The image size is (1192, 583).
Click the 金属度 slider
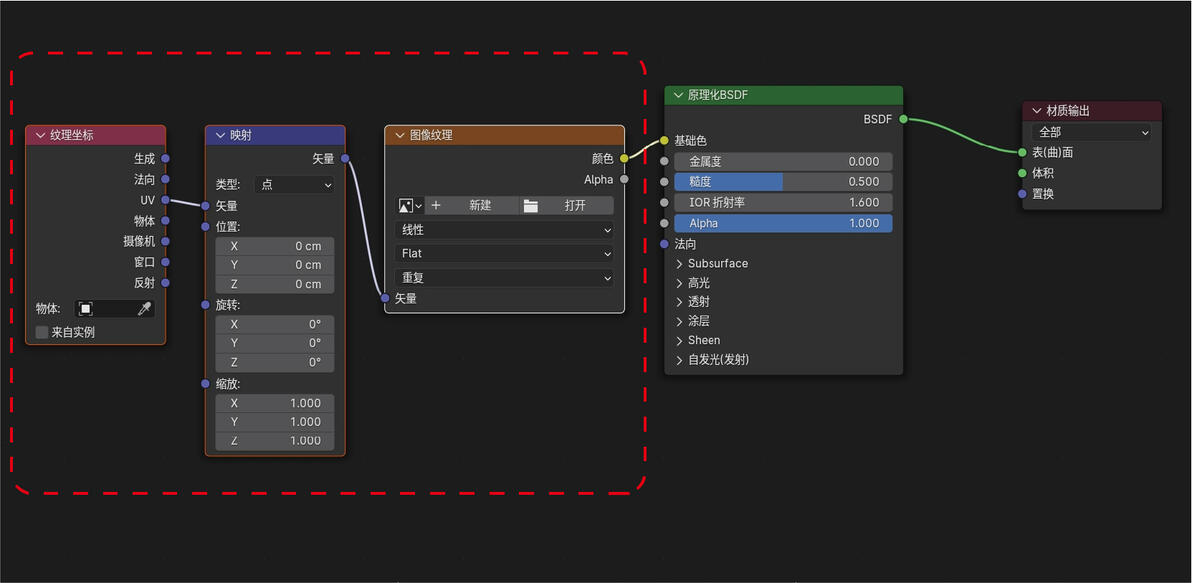click(783, 161)
